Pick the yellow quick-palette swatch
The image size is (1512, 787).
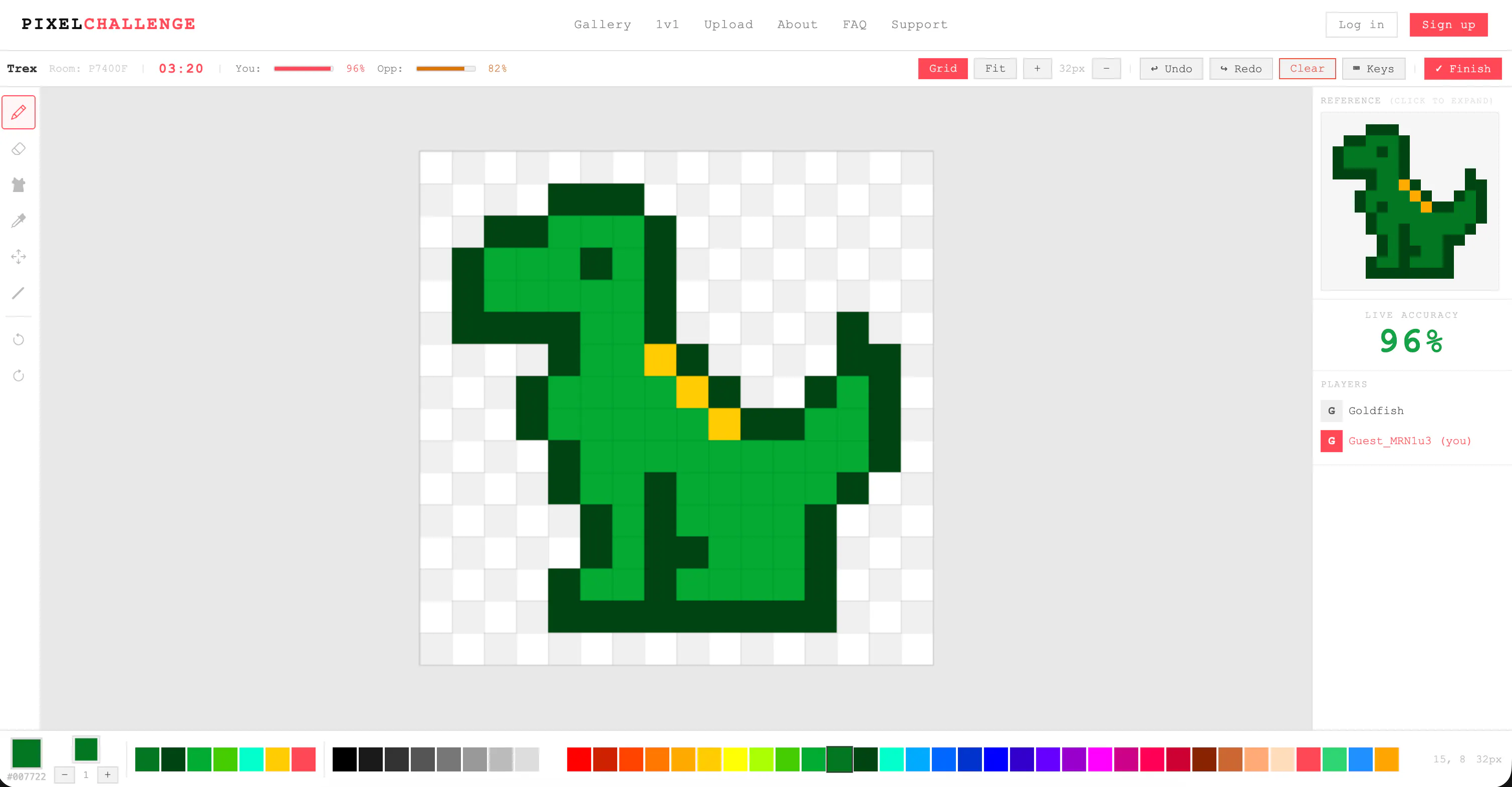coord(277,759)
